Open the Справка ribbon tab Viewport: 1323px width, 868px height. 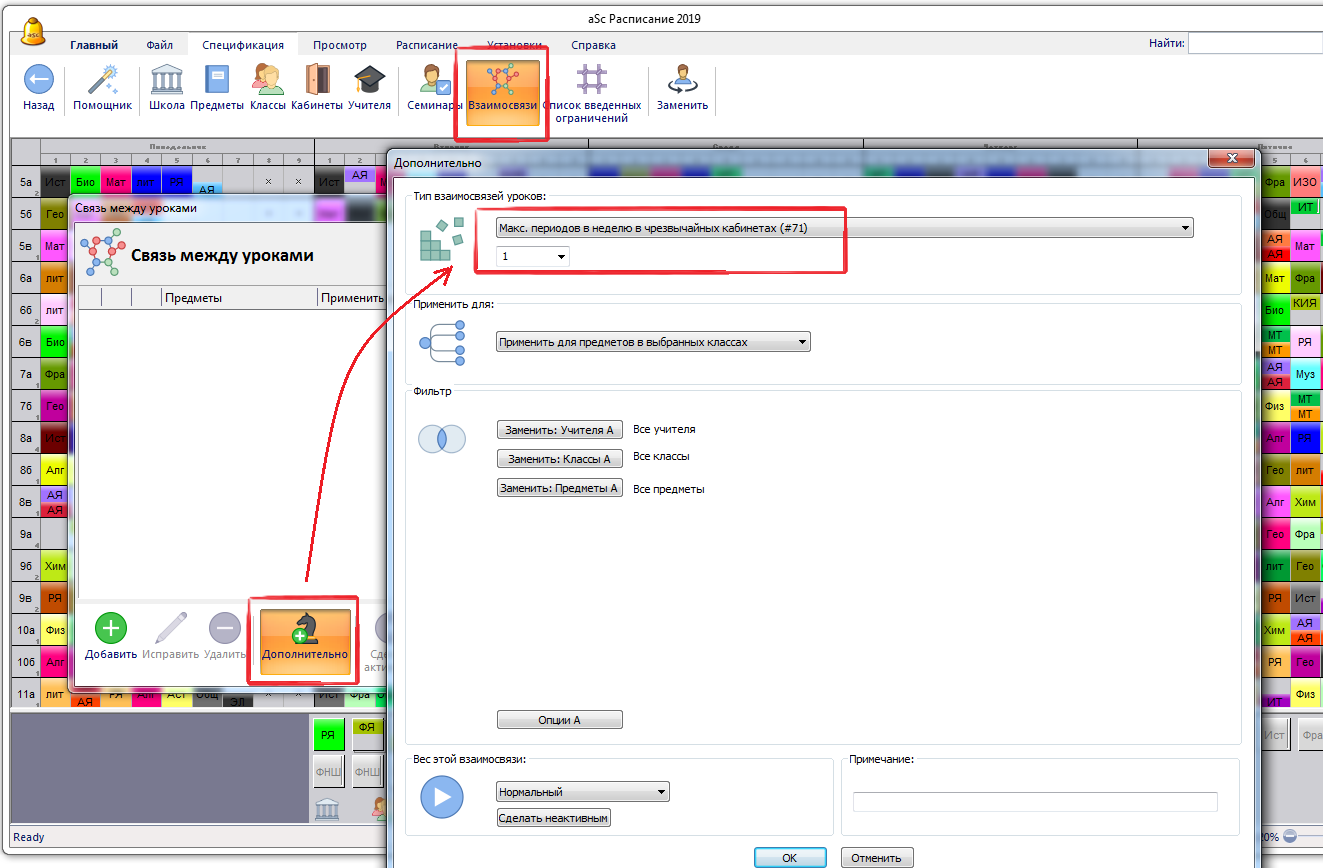(x=593, y=45)
